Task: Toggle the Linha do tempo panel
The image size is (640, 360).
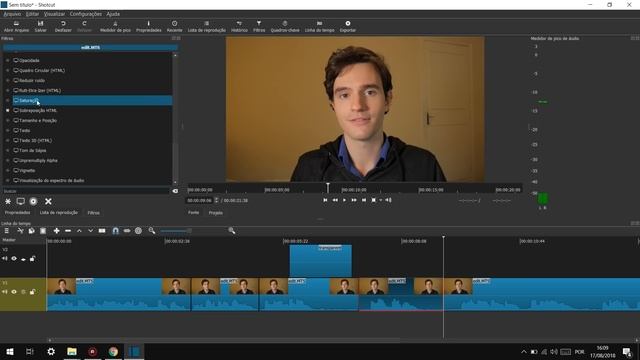Action: [x=319, y=27]
